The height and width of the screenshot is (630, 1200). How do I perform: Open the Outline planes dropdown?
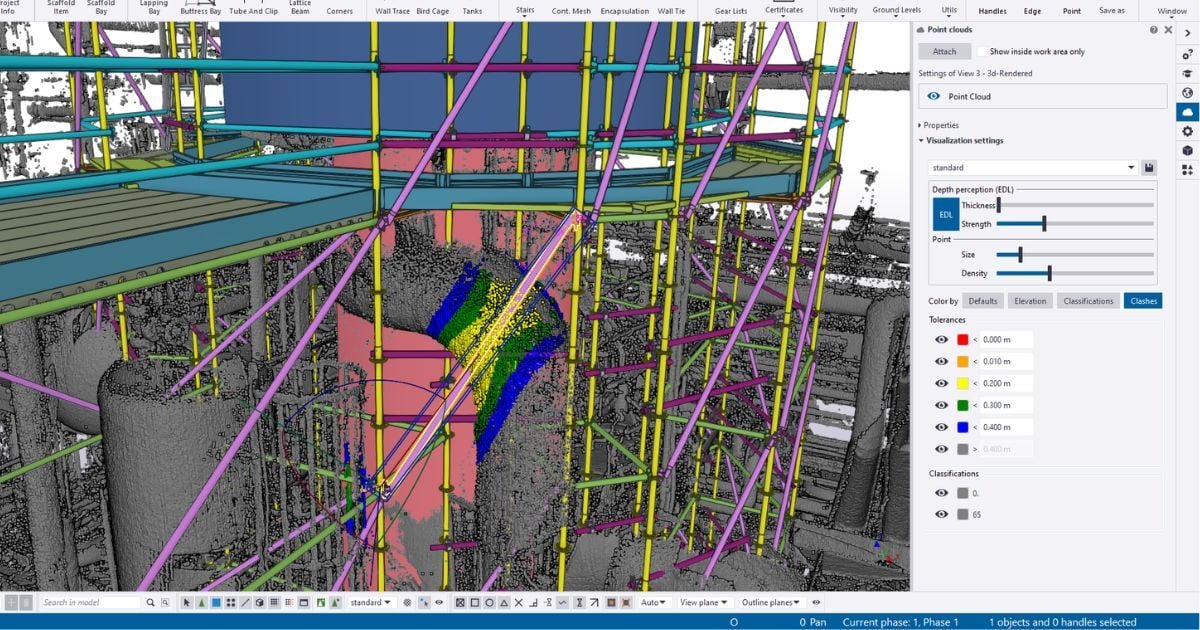pyautogui.click(x=769, y=602)
